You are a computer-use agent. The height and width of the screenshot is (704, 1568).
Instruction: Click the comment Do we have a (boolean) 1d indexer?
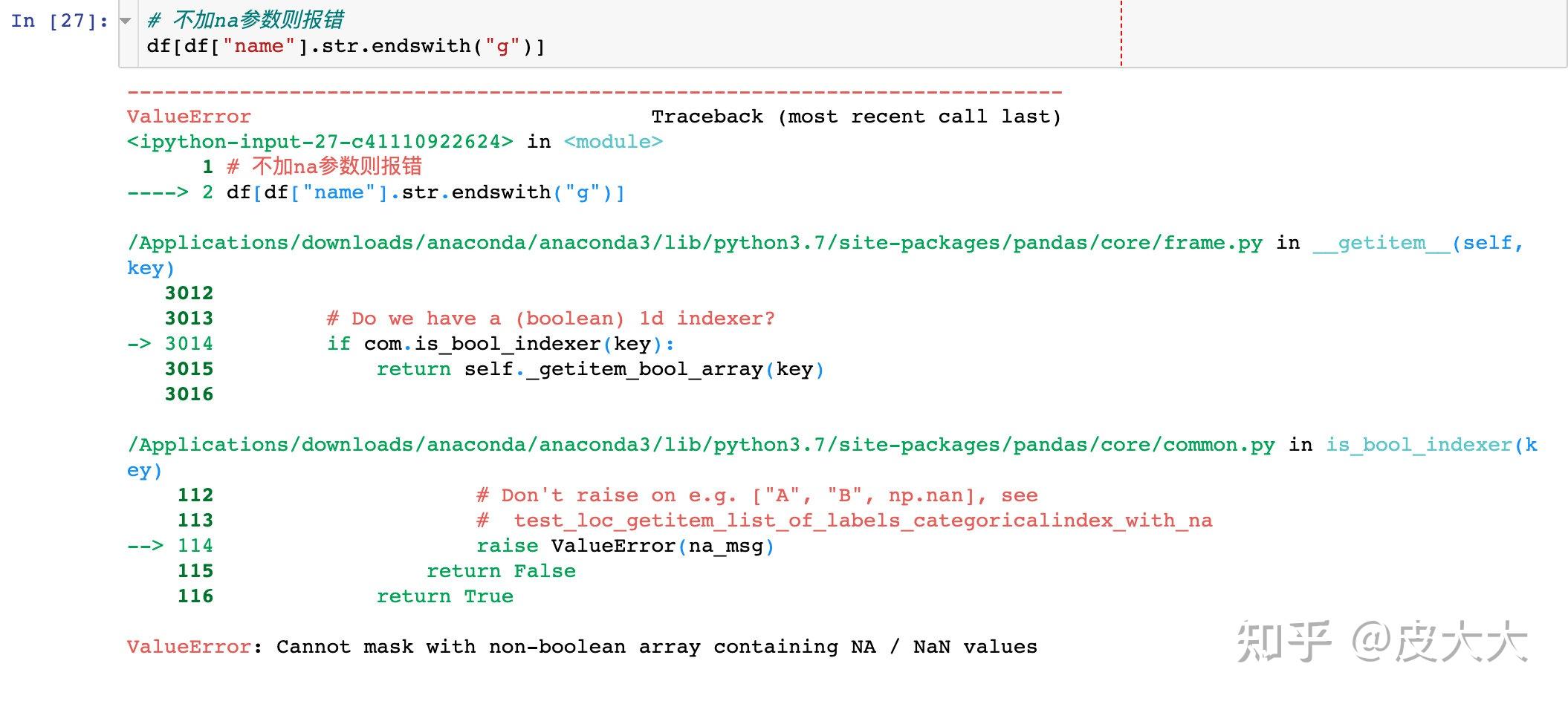coord(551,319)
